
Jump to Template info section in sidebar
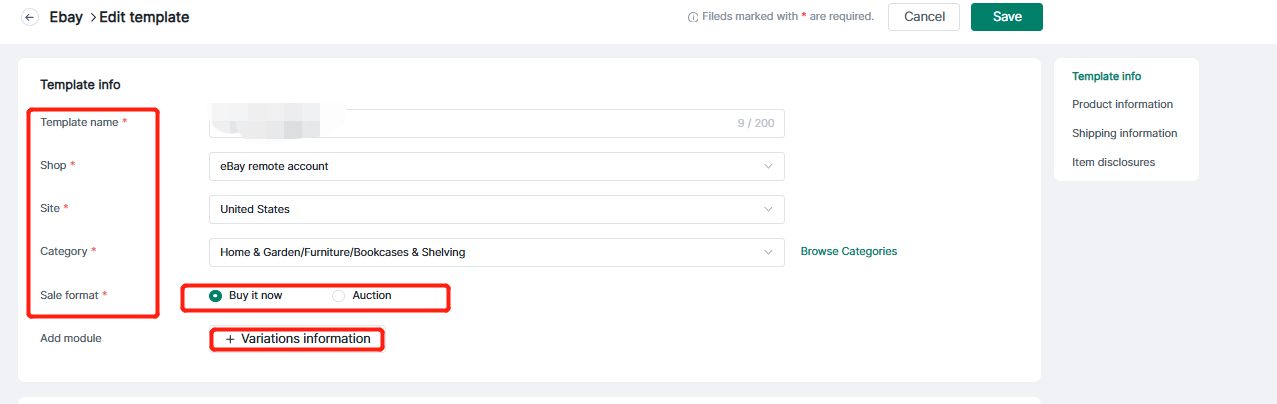coord(1106,76)
